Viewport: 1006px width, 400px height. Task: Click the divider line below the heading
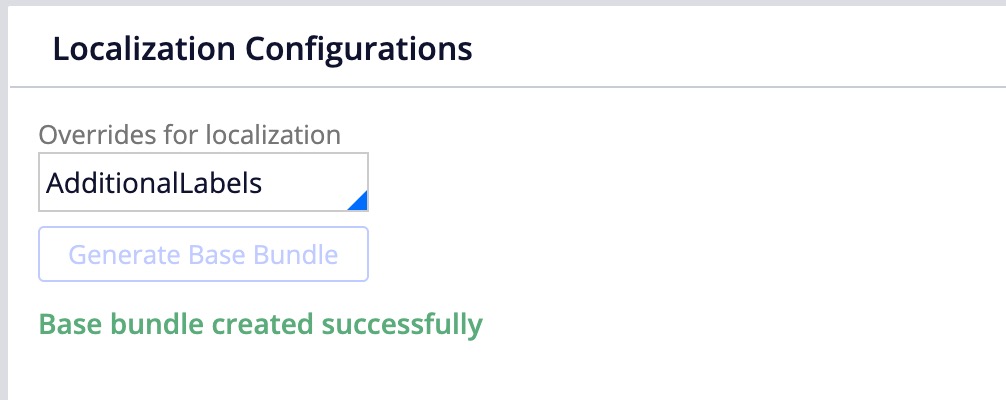pyautogui.click(x=500, y=87)
